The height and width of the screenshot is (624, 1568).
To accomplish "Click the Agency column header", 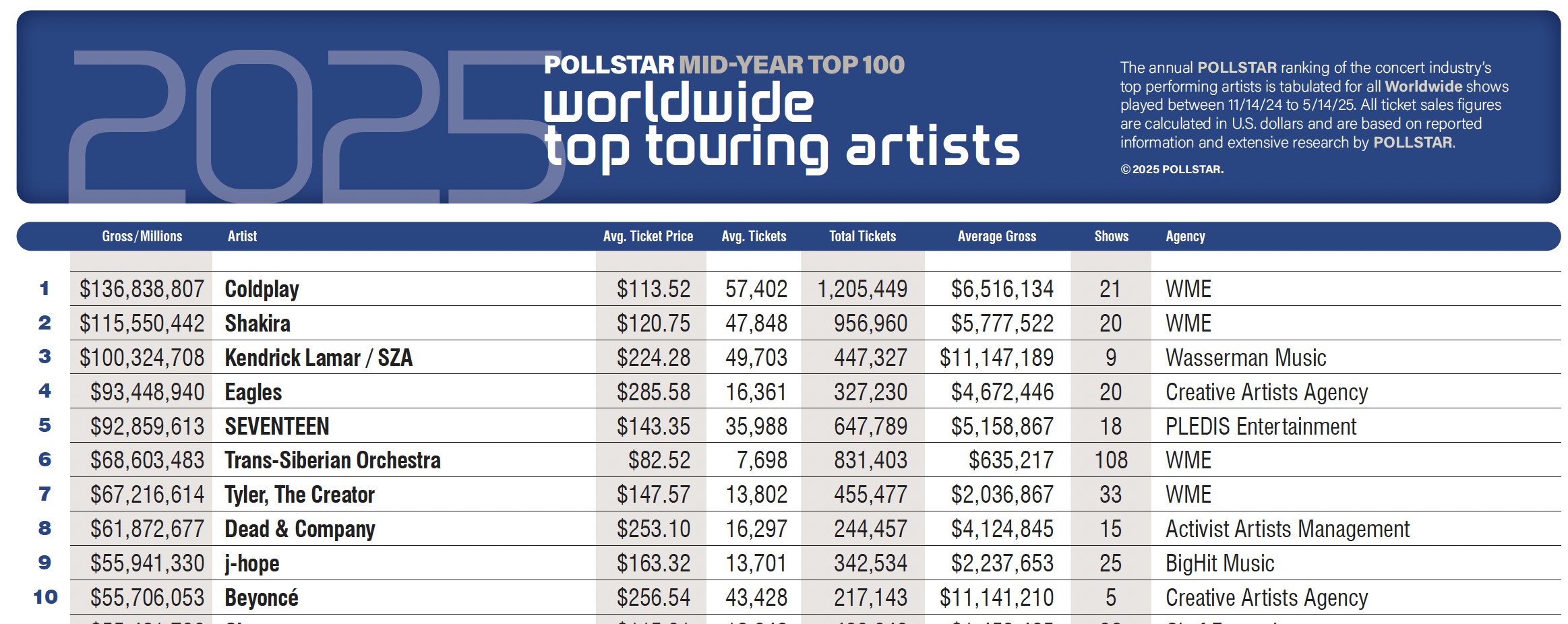I will tap(1185, 237).
